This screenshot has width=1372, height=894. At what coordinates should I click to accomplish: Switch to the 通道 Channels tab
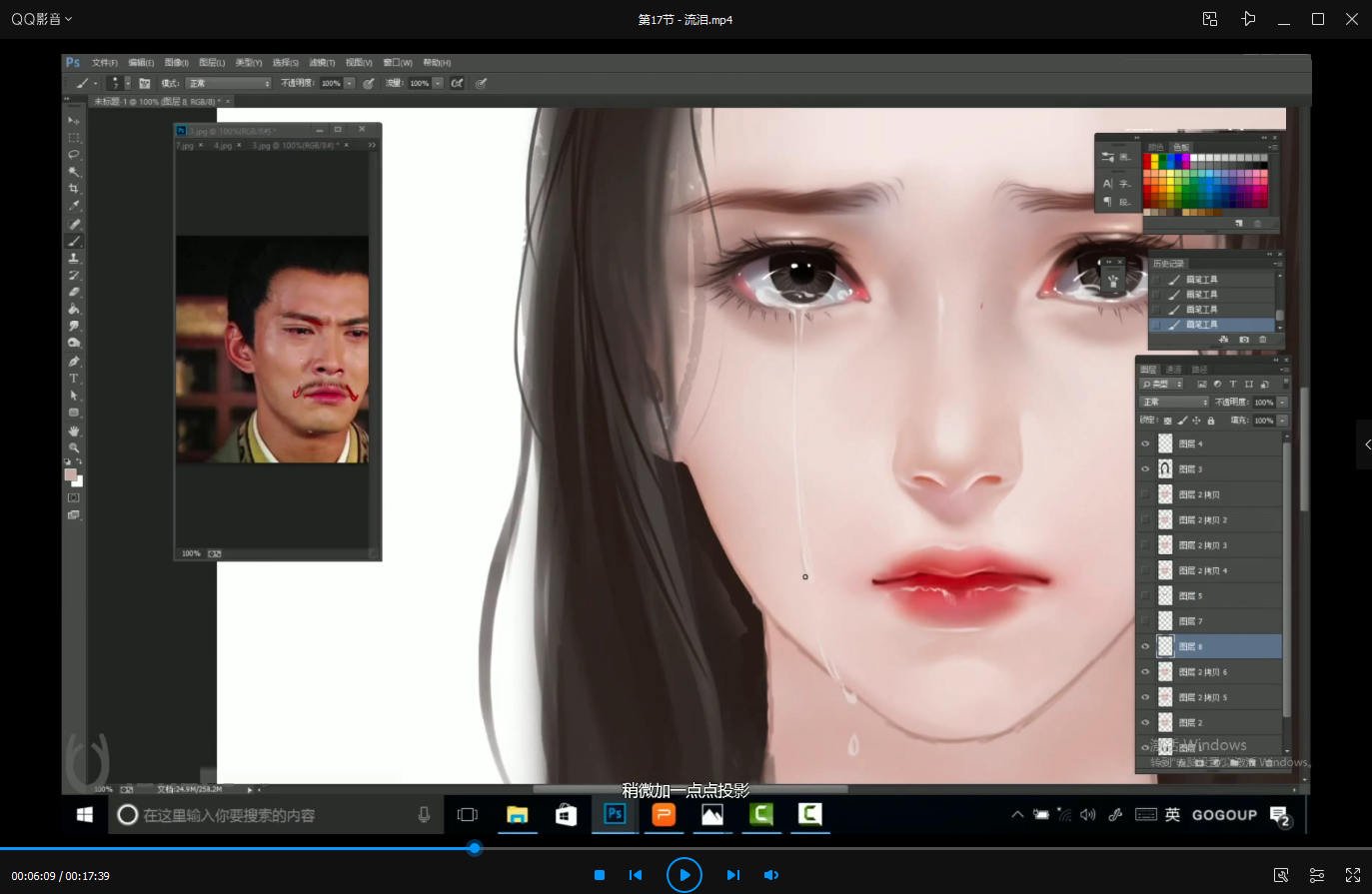click(1175, 369)
